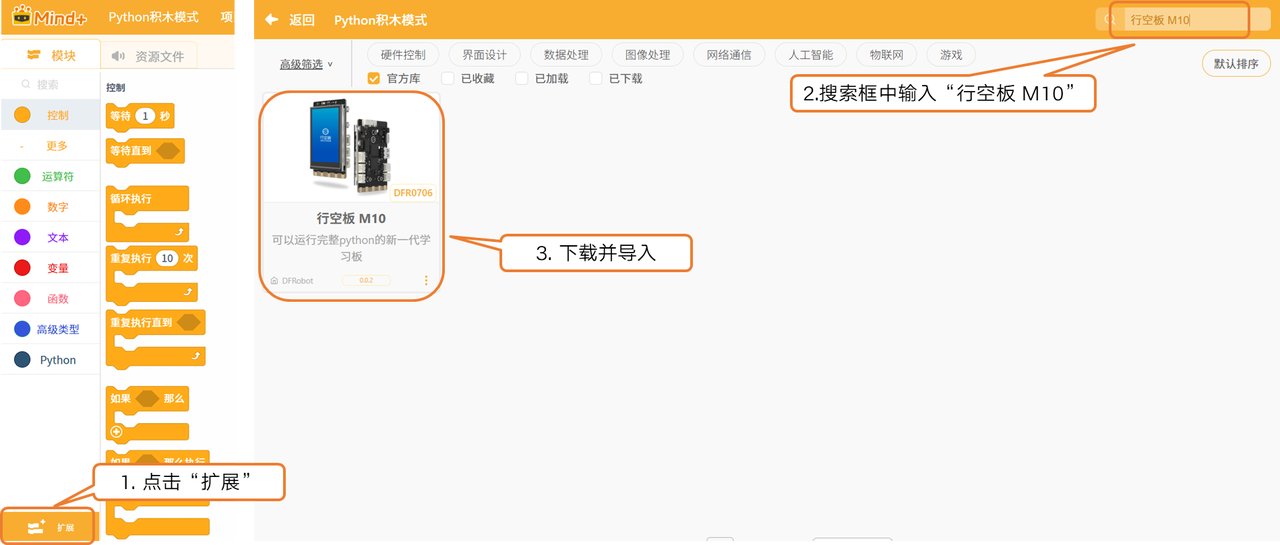This screenshot has height=545, width=1280.
Task: Click the 等待直到 block
Action: 145,151
